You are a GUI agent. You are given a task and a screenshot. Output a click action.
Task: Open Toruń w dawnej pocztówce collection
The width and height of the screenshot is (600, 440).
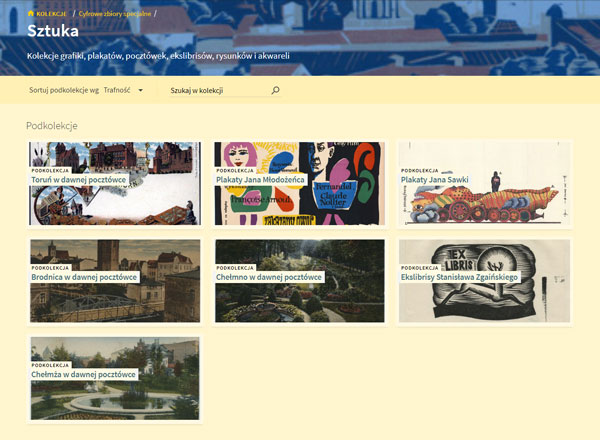pos(79,180)
